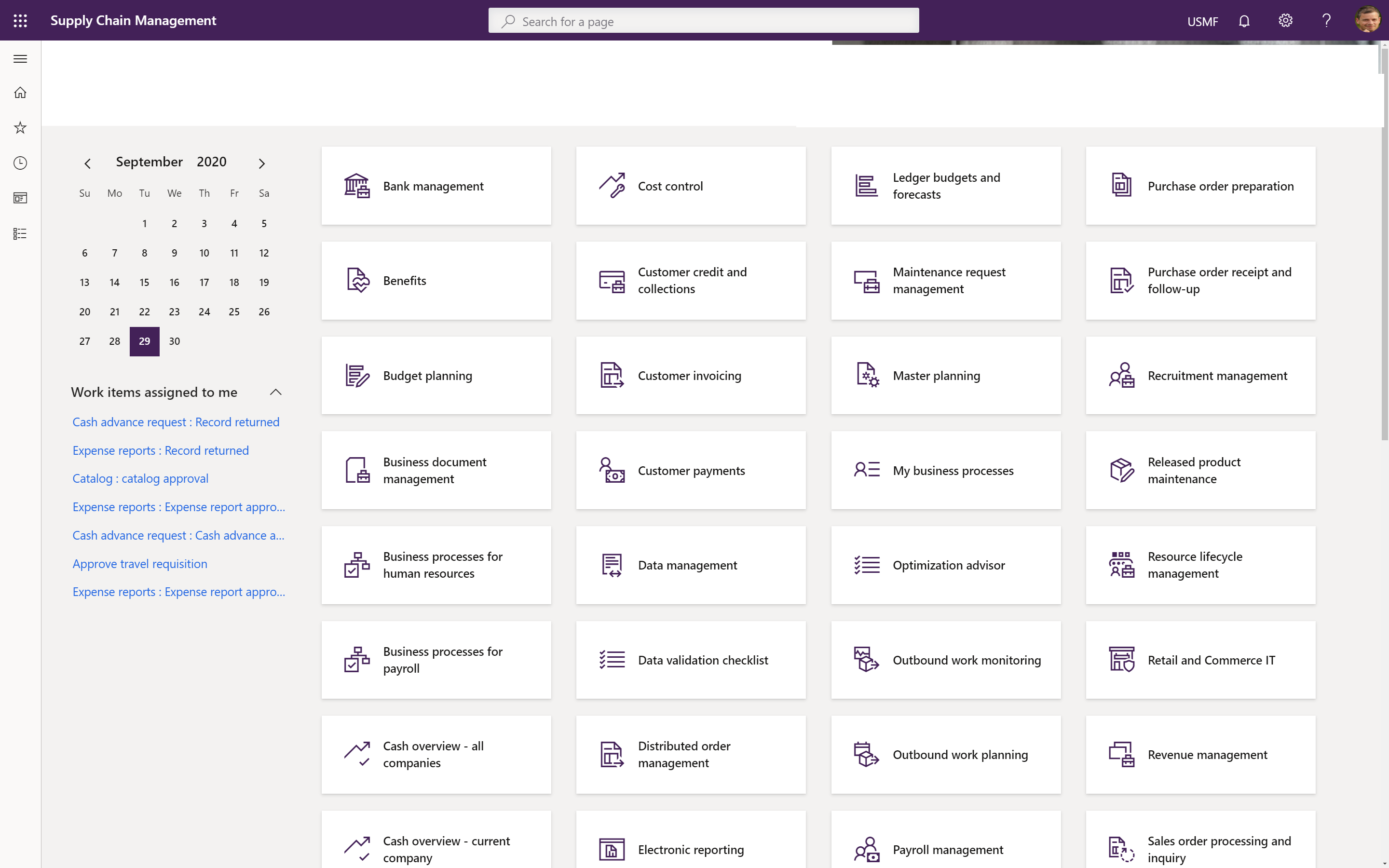Collapse the Work items assigned to me section
The image size is (1389, 868).
click(x=275, y=392)
